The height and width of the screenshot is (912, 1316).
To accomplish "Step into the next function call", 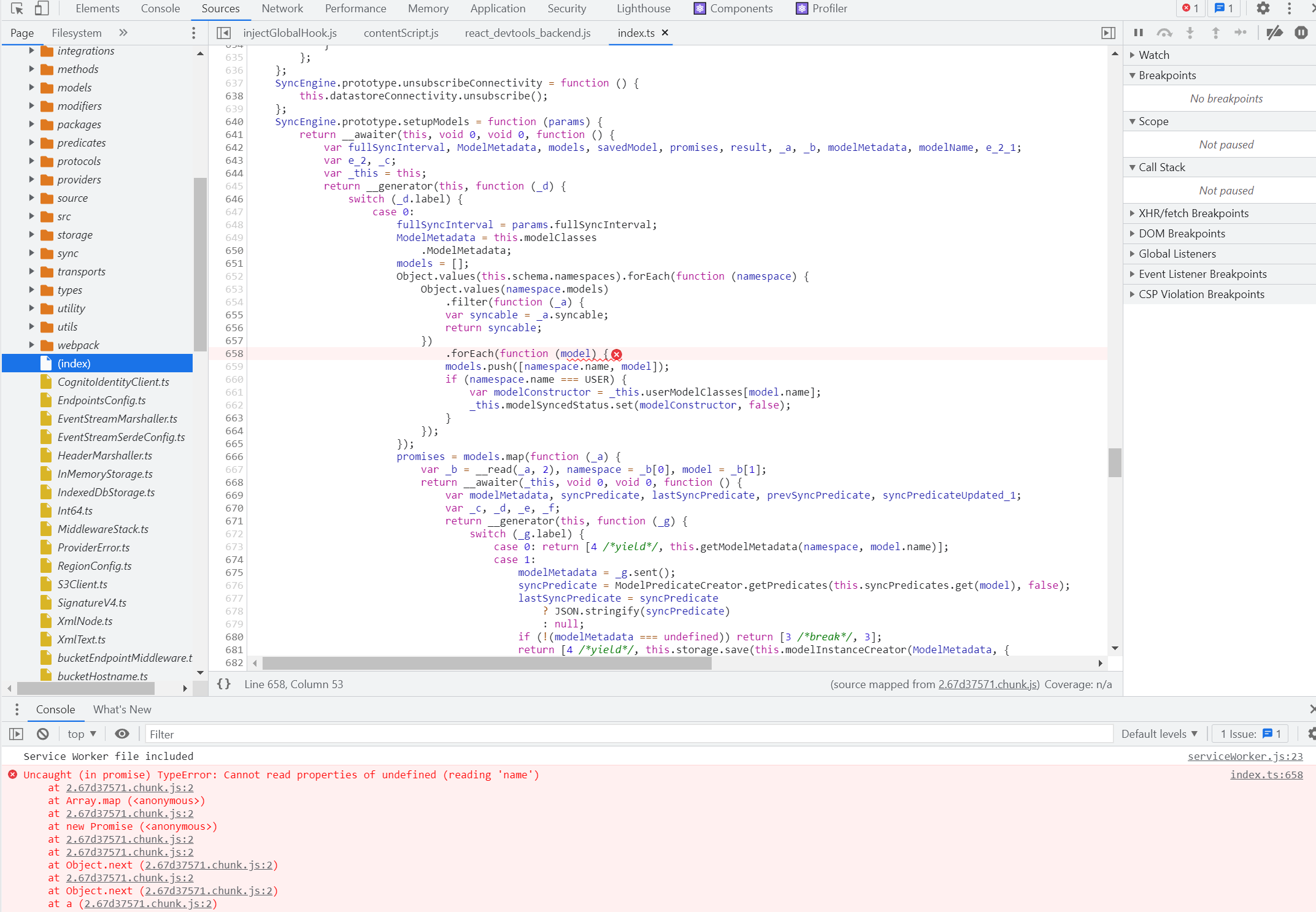I will click(x=1191, y=33).
